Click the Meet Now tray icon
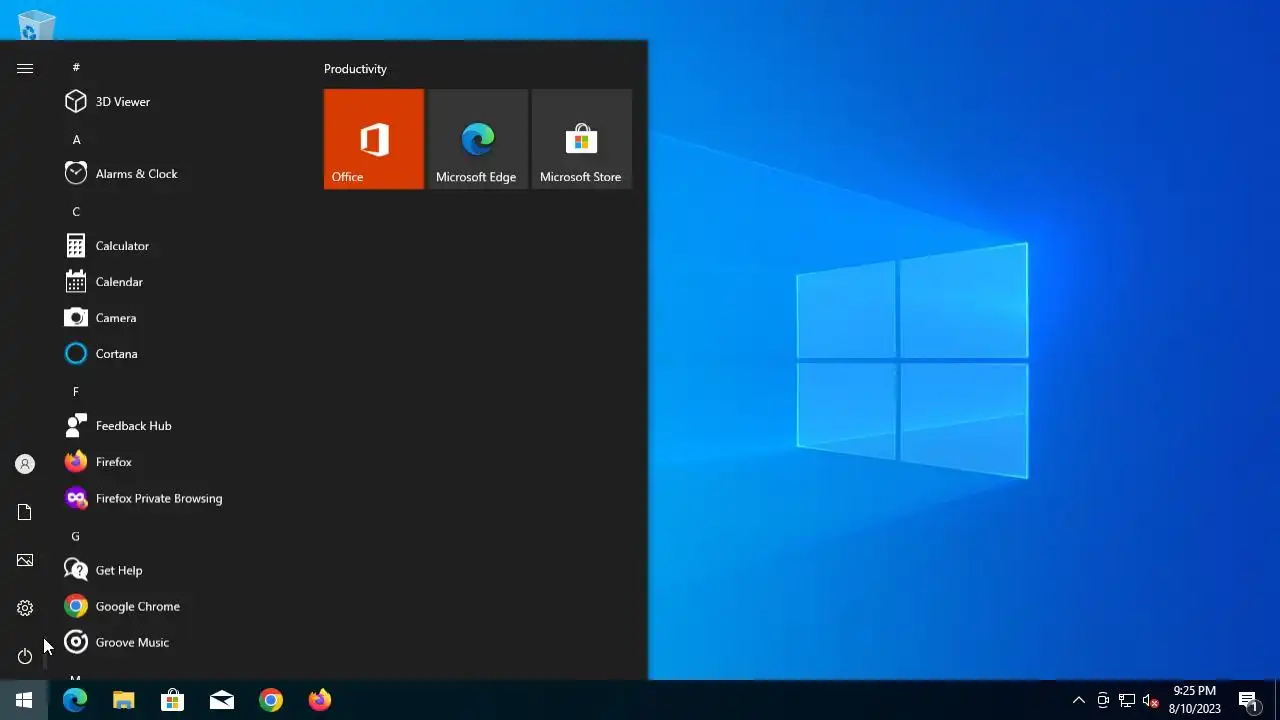1280x720 pixels. 1103,700
